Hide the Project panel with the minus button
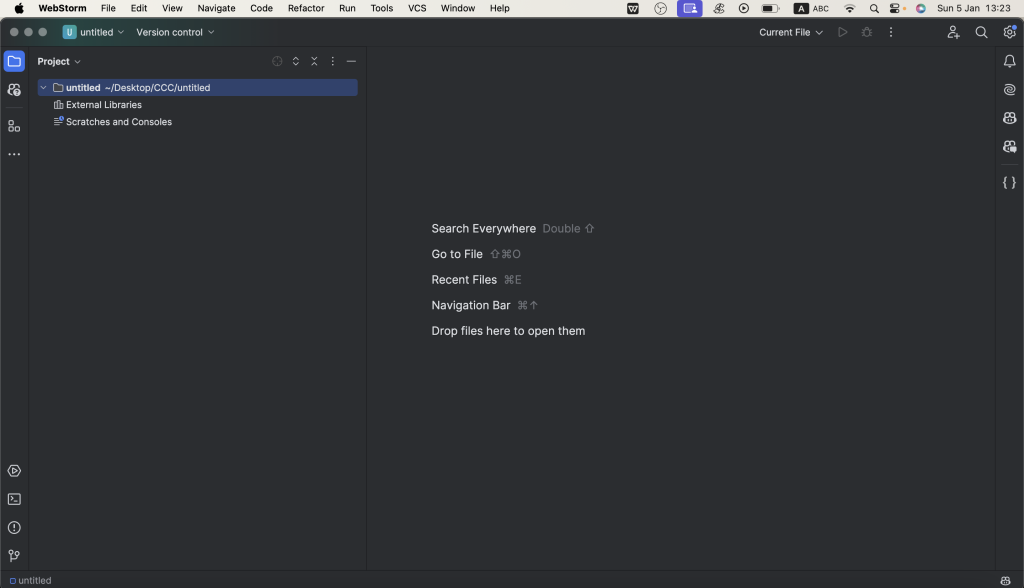Screen dimensions: 1024x588 tap(351, 61)
